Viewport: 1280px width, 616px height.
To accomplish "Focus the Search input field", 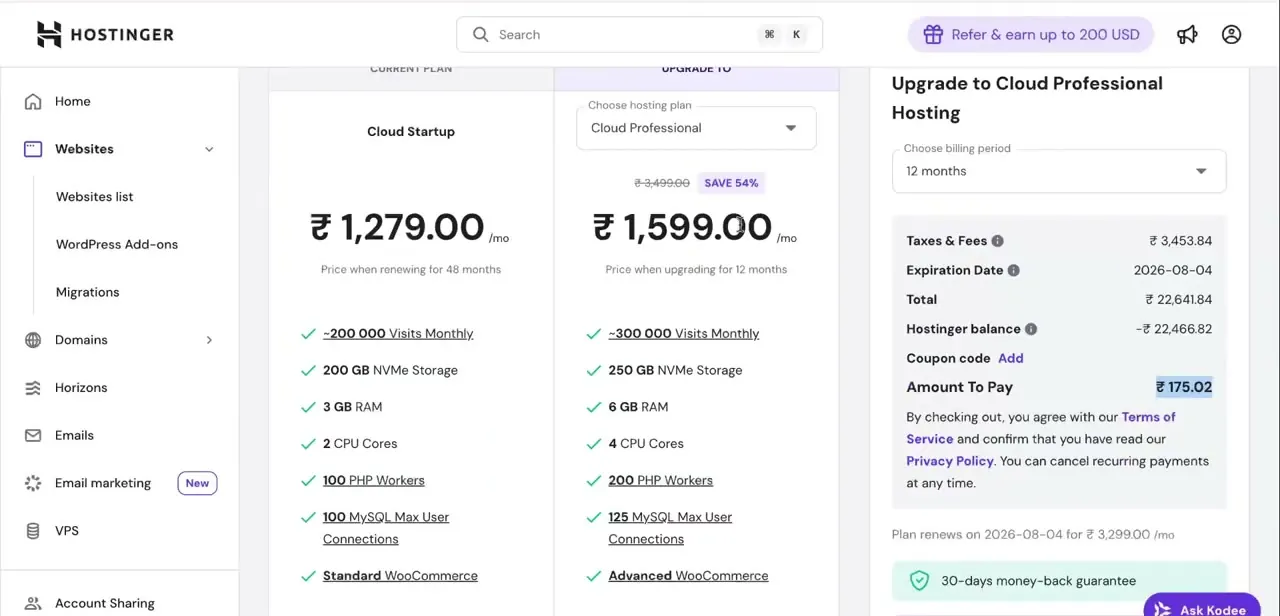I will tap(639, 34).
